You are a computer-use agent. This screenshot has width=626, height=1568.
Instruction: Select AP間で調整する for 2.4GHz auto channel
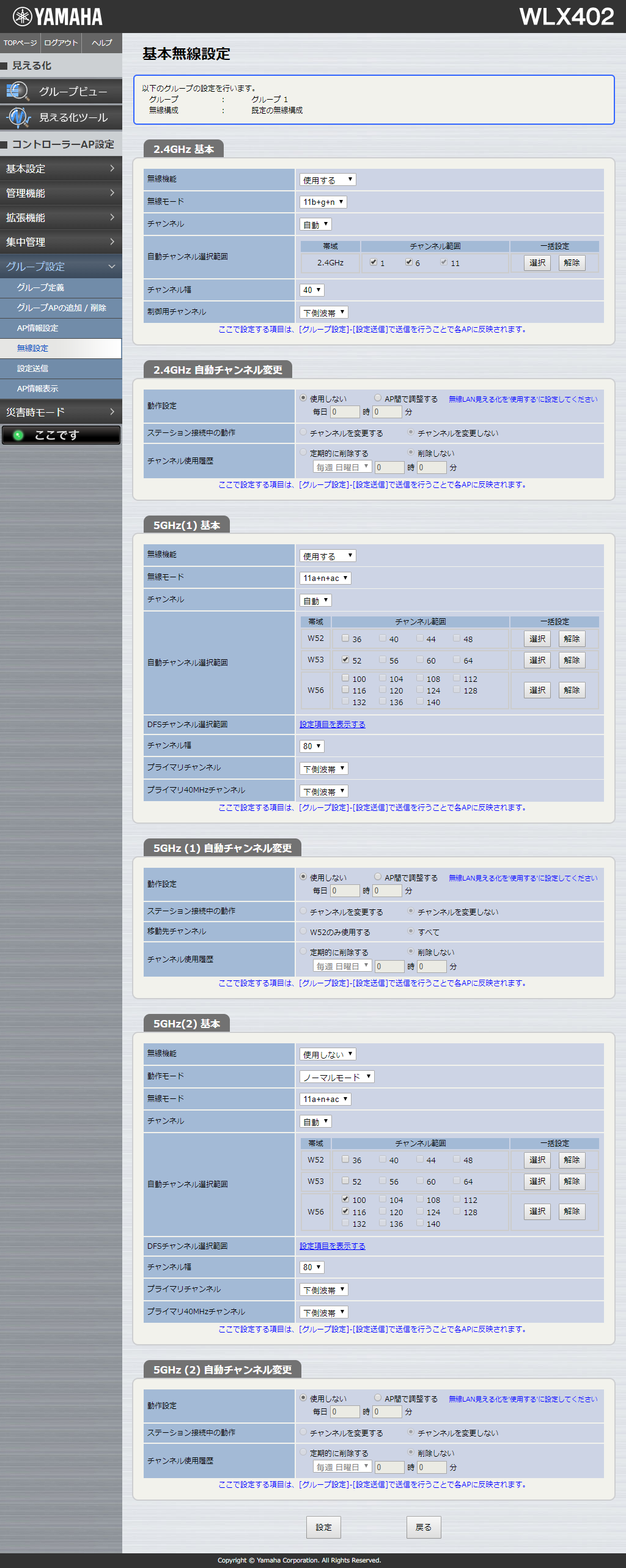pyautogui.click(x=378, y=398)
